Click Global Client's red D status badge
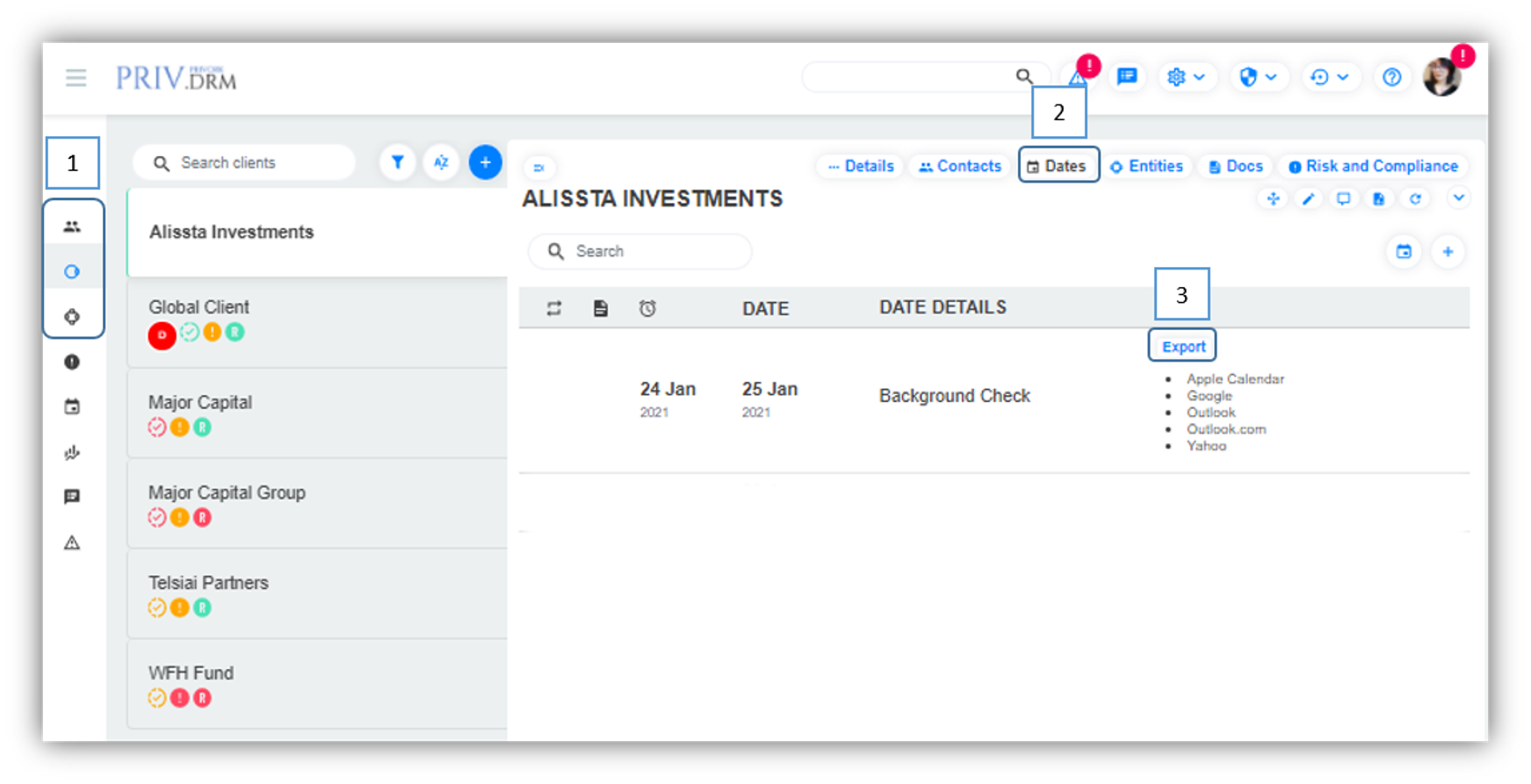Viewport: 1531px width, 784px height. 162,334
